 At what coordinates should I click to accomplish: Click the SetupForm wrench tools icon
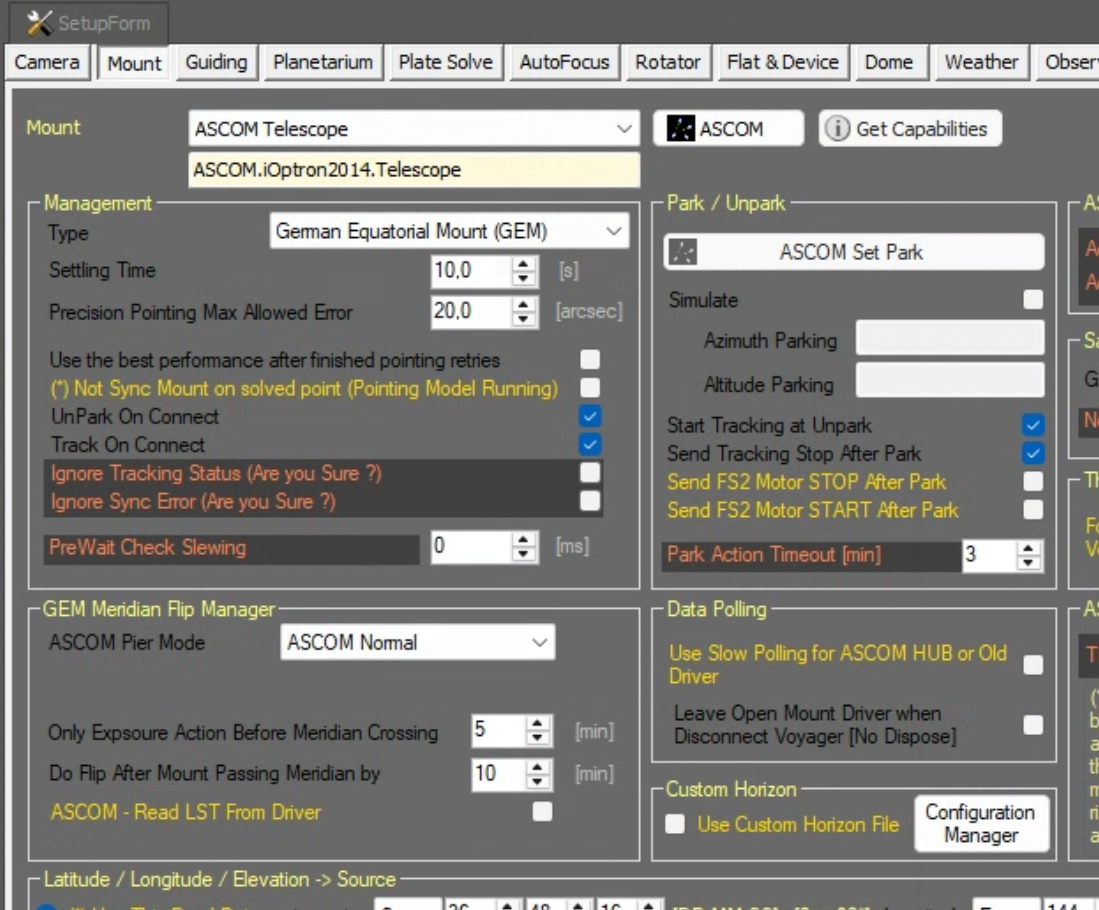tap(39, 21)
